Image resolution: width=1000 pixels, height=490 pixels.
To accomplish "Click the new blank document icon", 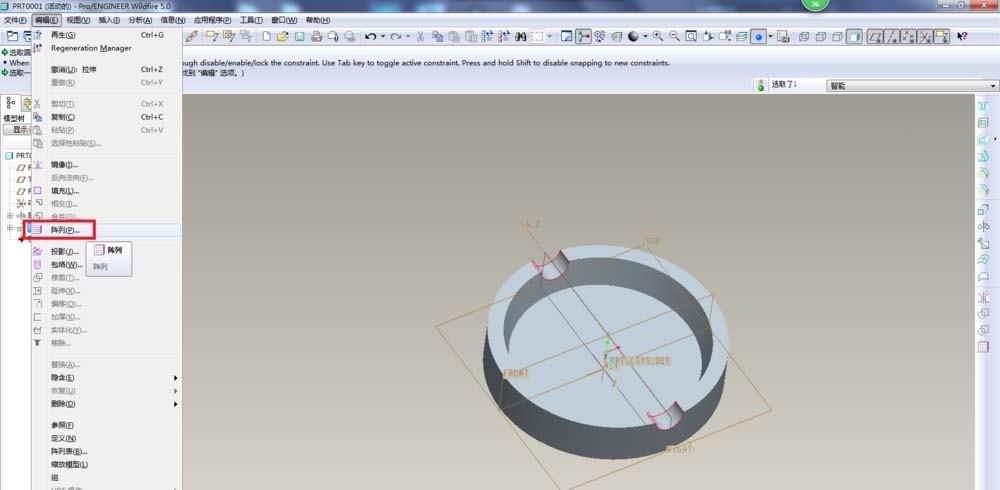I will pos(266,37).
